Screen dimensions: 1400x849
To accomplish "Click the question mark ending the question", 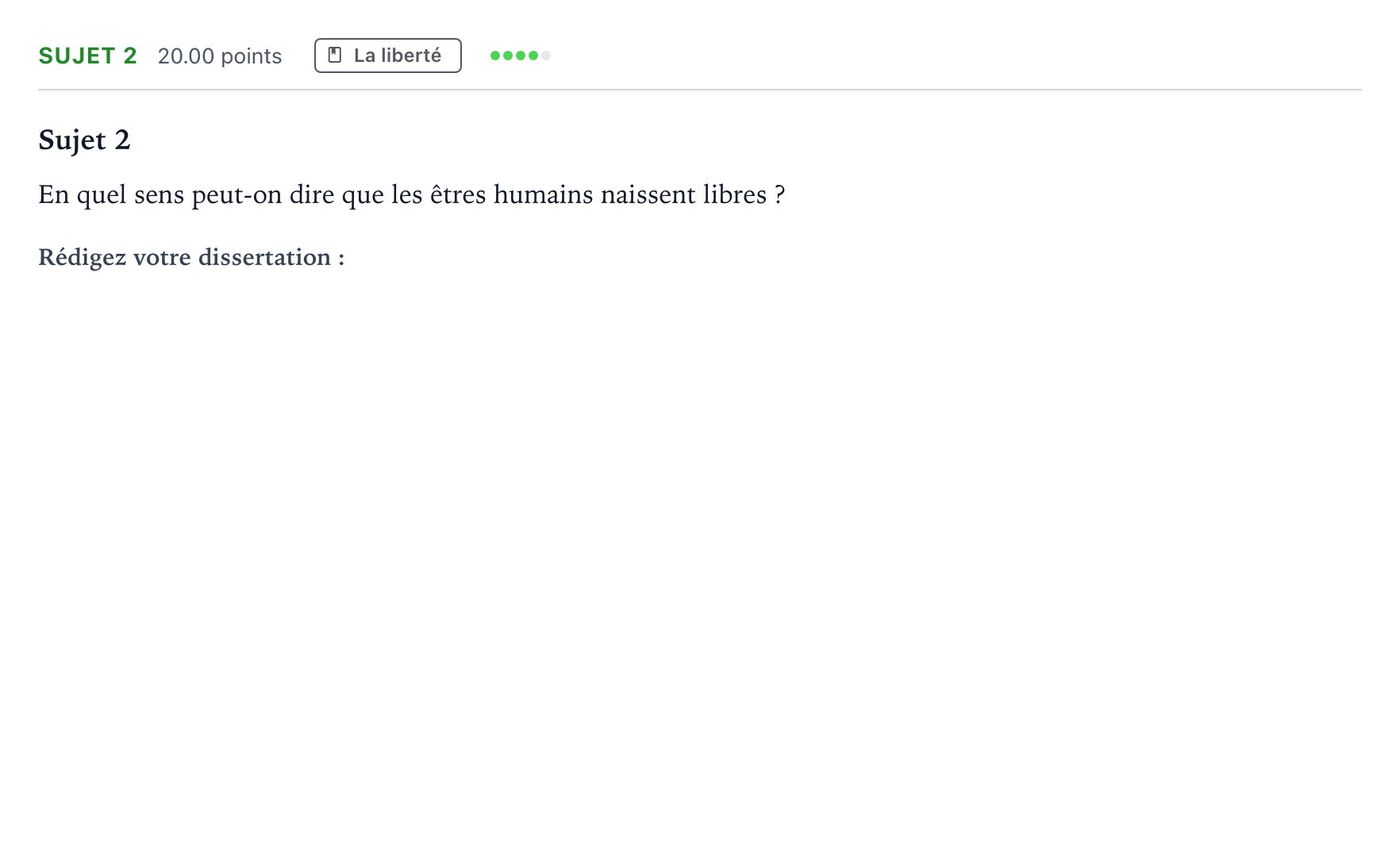I will click(x=779, y=194).
